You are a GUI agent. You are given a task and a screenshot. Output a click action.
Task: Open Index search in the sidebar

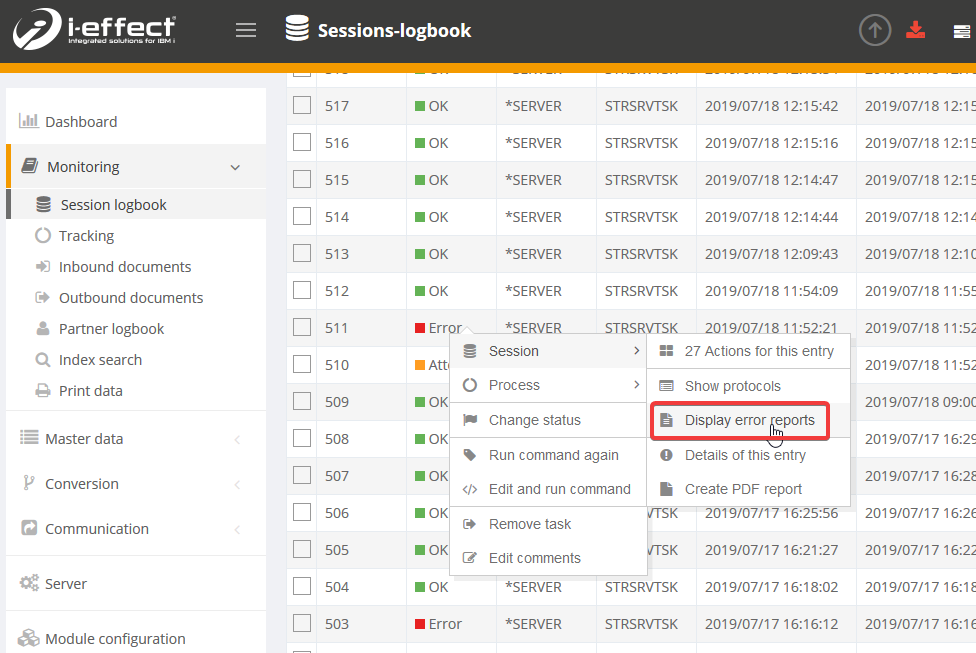pyautogui.click(x=100, y=360)
